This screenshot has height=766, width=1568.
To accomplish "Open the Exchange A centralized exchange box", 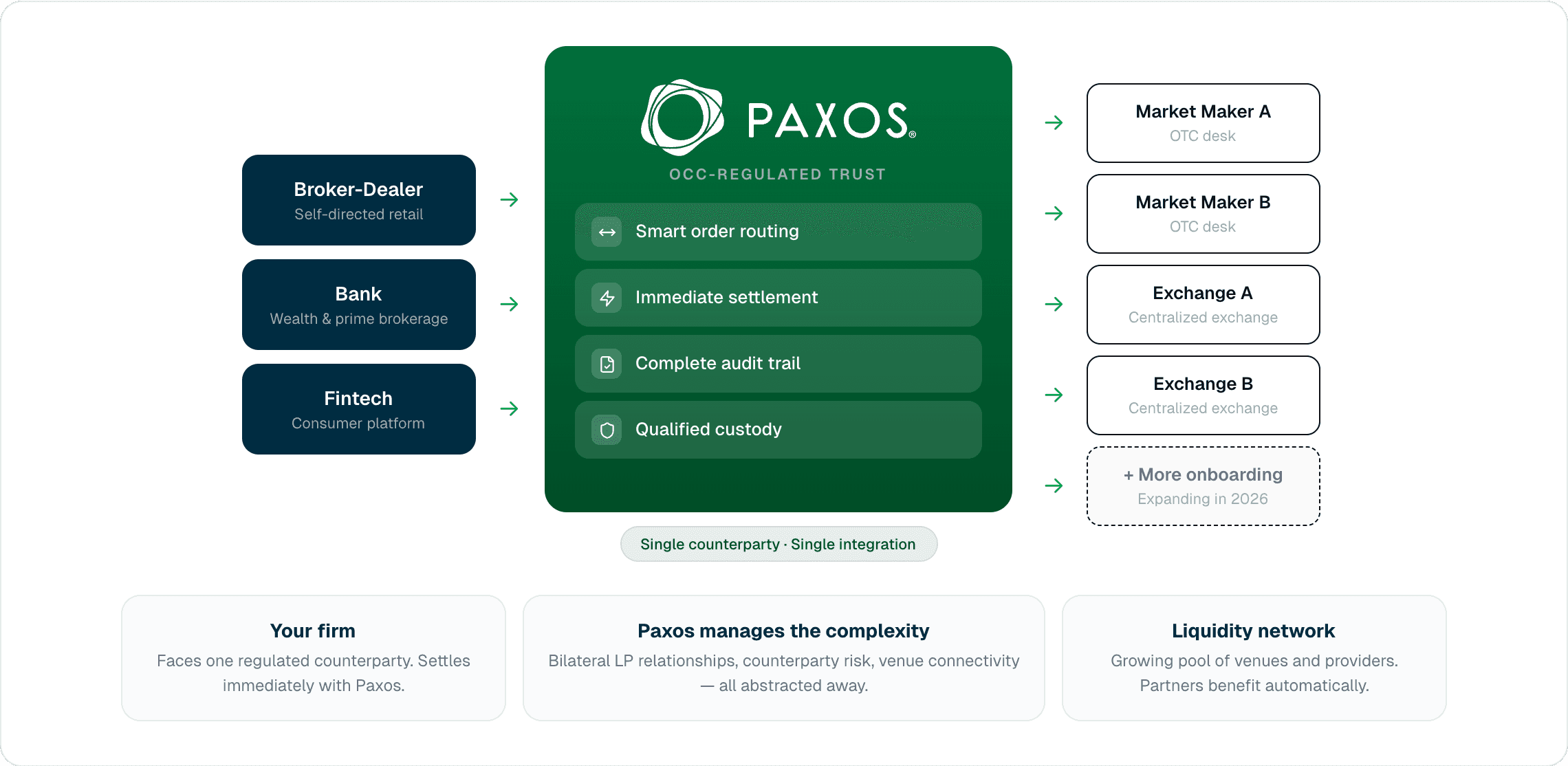I will 1203,305.
